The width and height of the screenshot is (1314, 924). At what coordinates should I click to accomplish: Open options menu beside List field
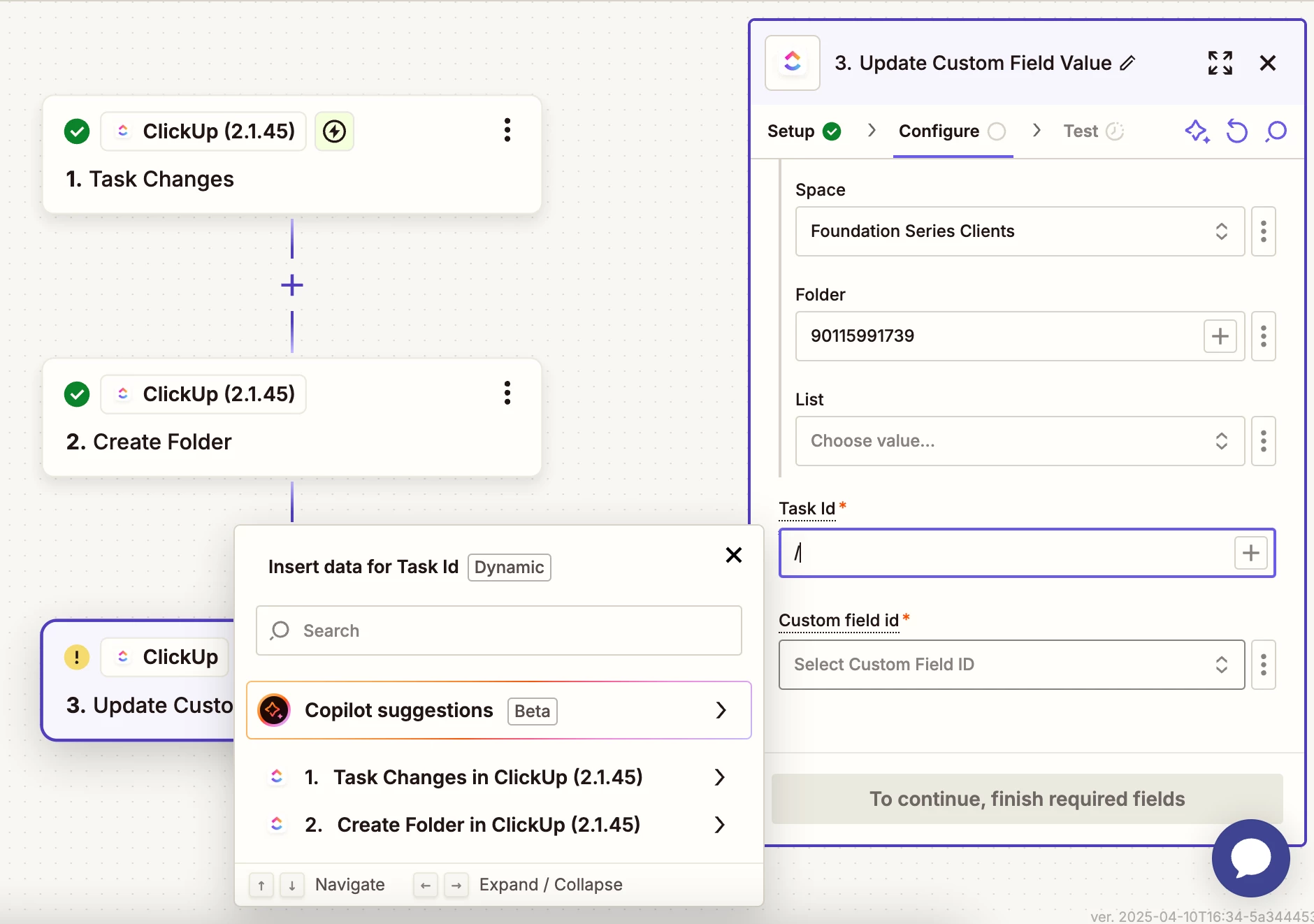[1264, 441]
